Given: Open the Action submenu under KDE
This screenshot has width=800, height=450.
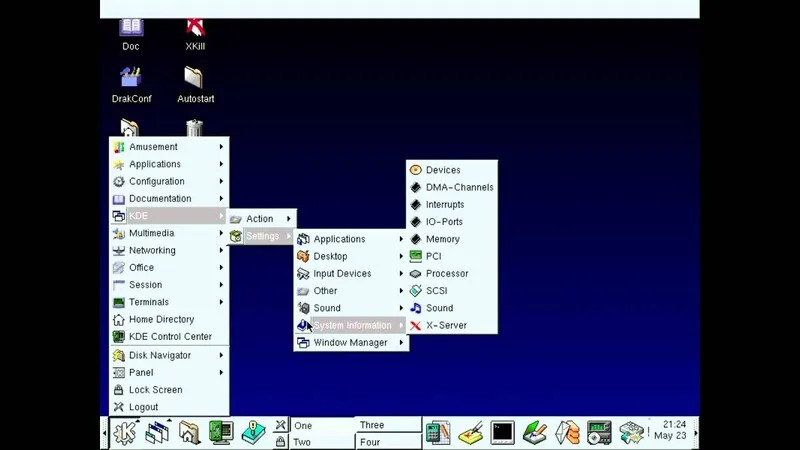Looking at the screenshot, I should (261, 219).
